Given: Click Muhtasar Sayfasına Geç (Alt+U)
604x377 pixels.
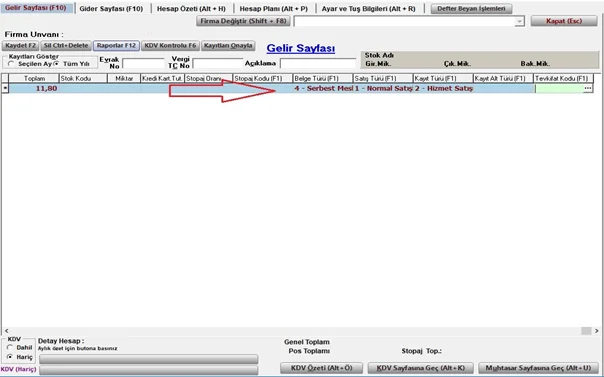Looking at the screenshot, I should click(x=538, y=368).
